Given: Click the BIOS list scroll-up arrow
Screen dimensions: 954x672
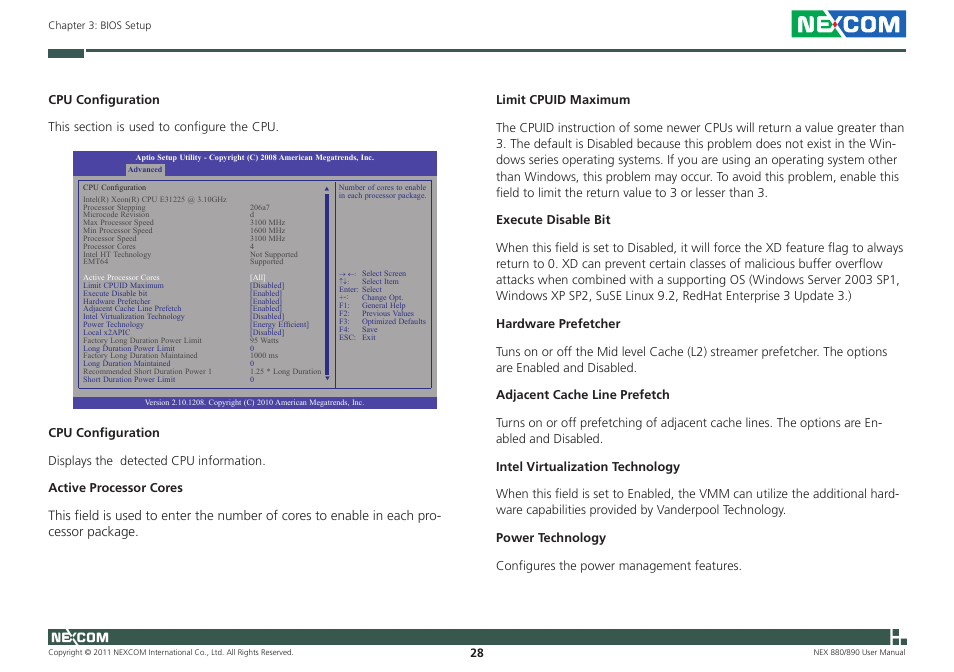Looking at the screenshot, I should coord(327,189).
